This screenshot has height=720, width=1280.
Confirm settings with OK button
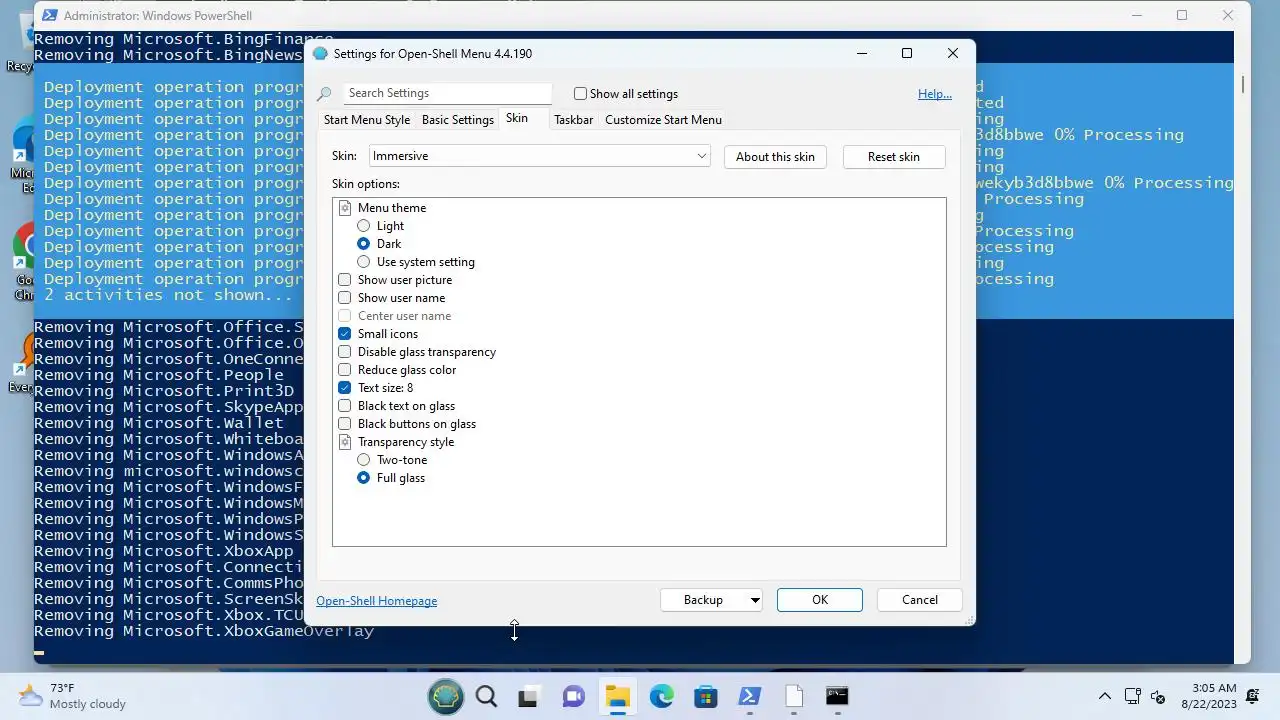tap(820, 600)
